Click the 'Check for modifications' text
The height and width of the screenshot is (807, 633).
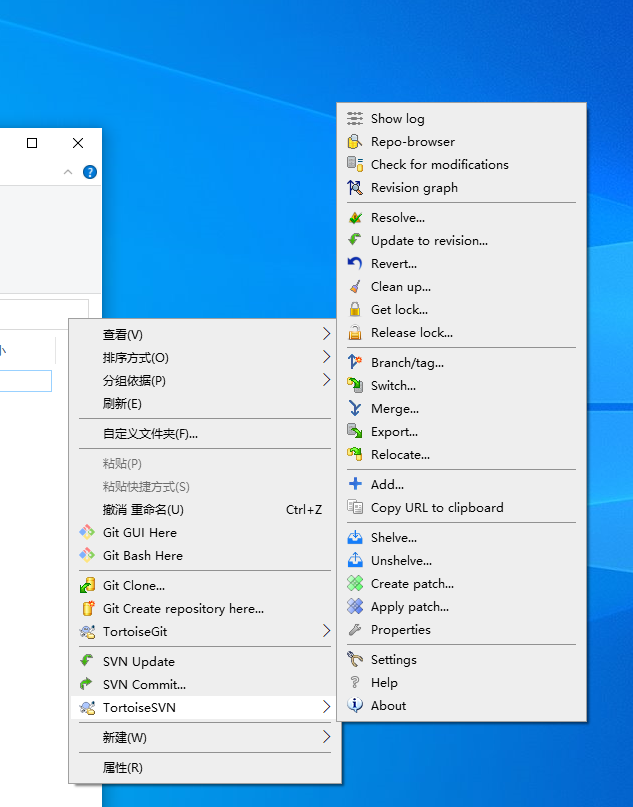pos(439,165)
